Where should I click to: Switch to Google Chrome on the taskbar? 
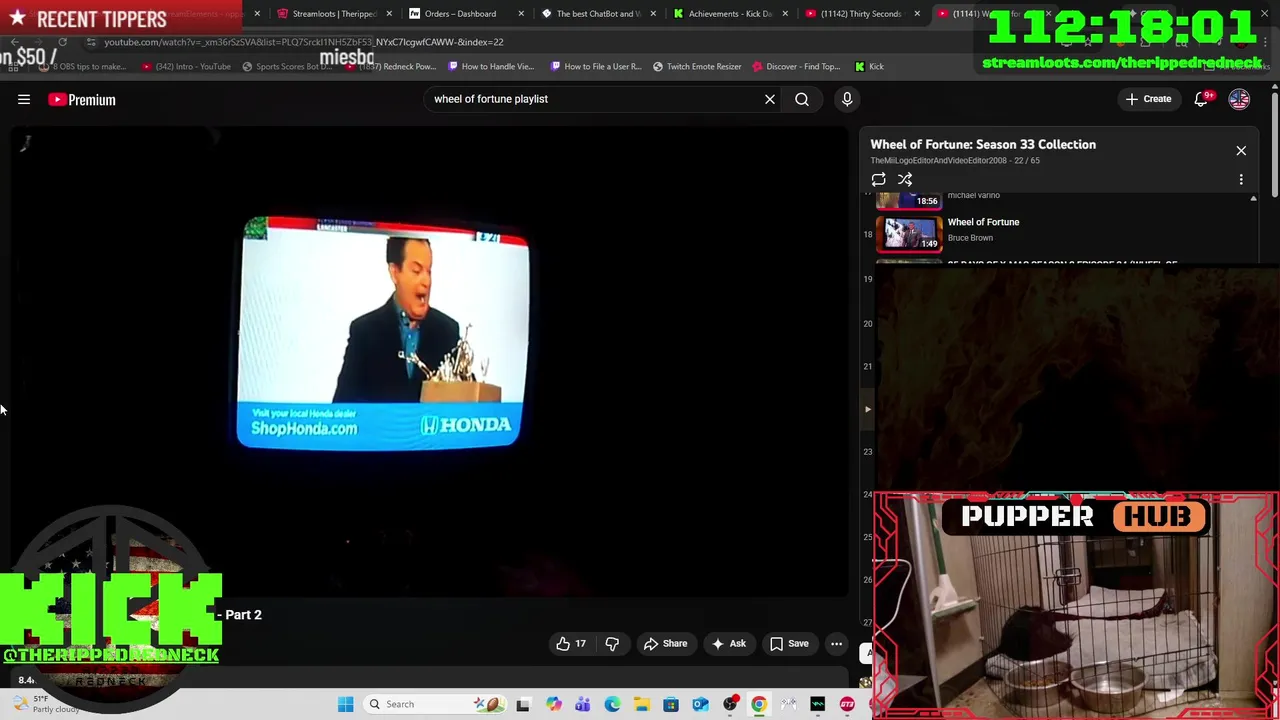click(759, 704)
